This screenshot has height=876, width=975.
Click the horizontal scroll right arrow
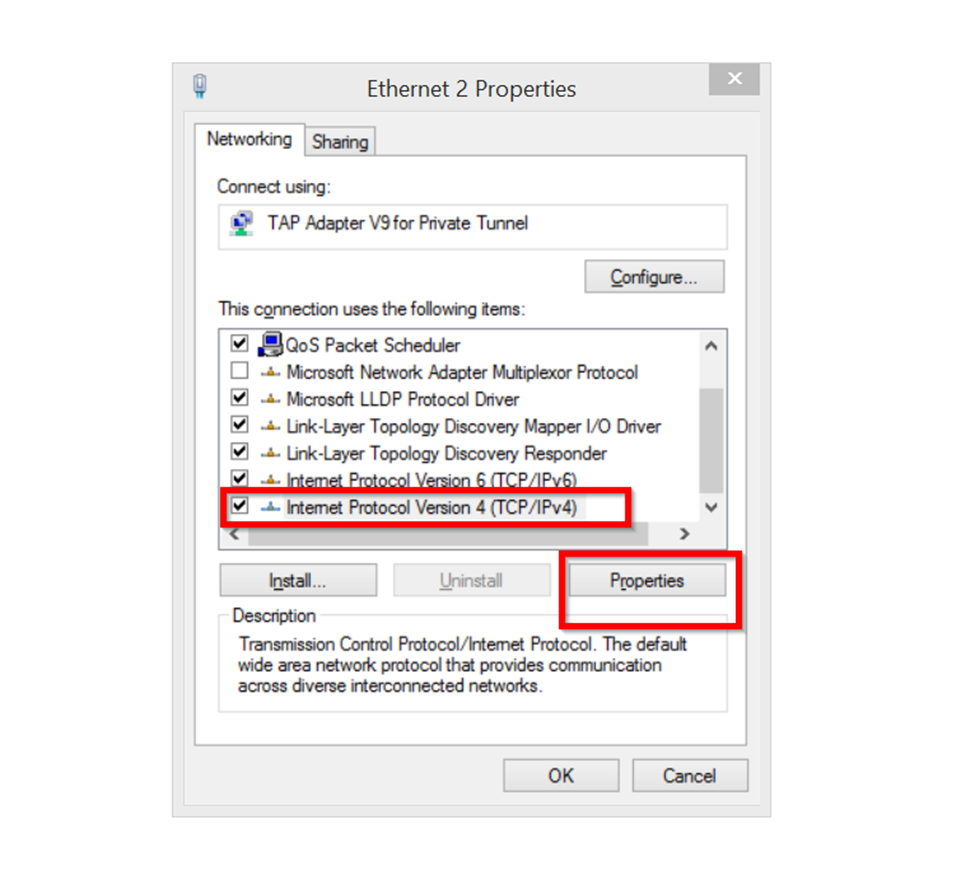tap(685, 534)
